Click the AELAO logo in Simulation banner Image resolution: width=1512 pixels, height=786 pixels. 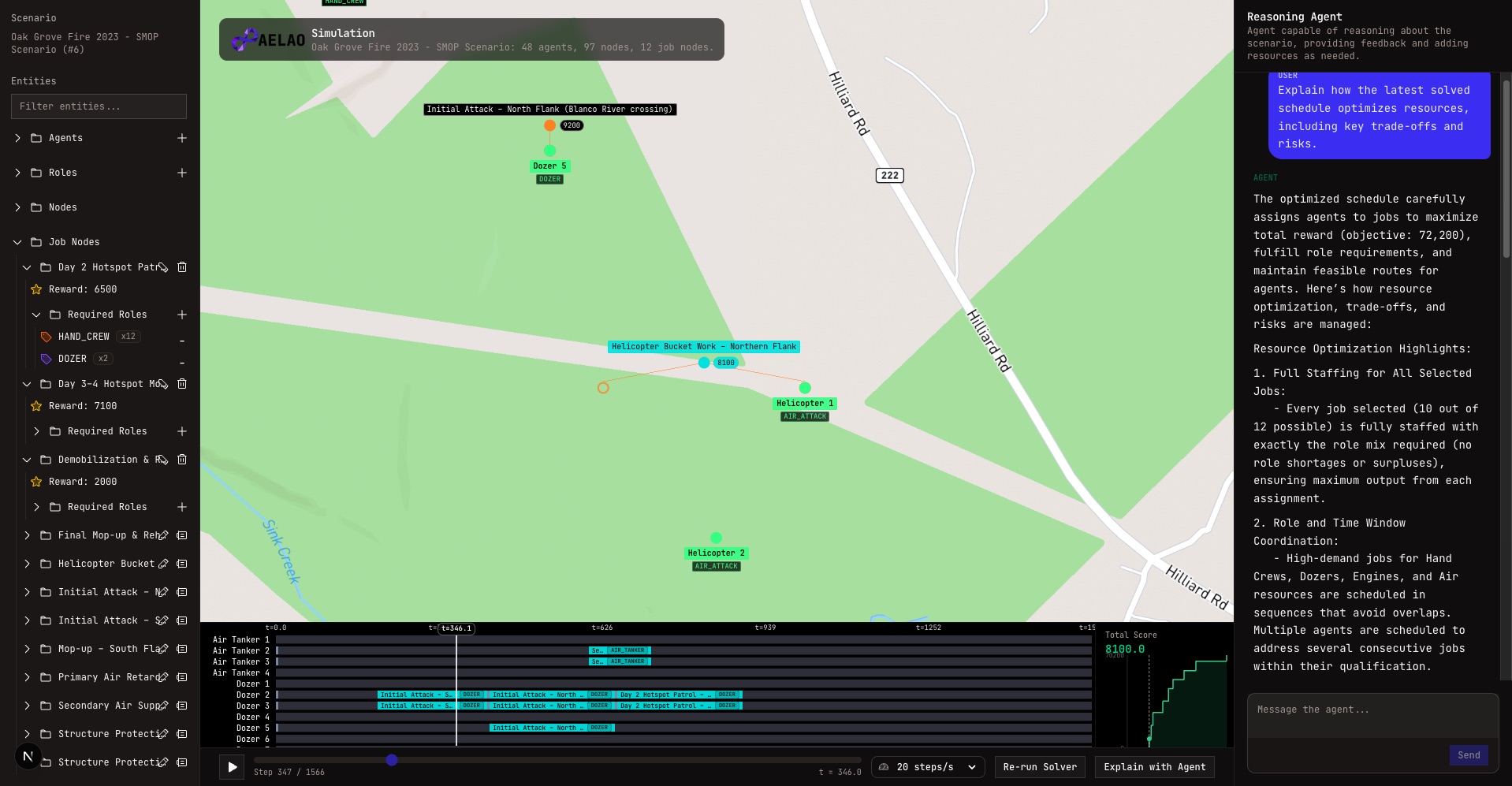point(268,39)
